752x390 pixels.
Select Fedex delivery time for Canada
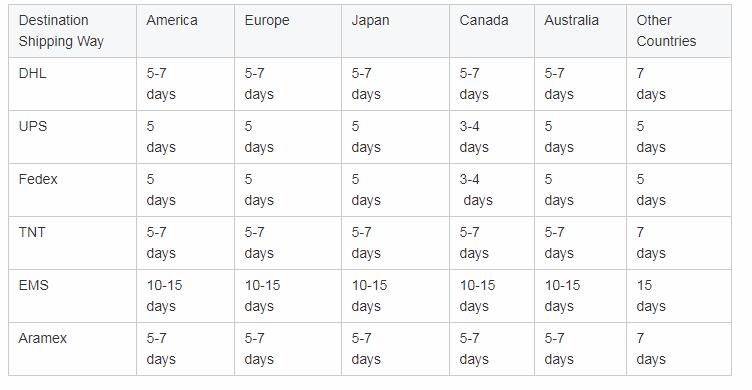click(x=492, y=190)
